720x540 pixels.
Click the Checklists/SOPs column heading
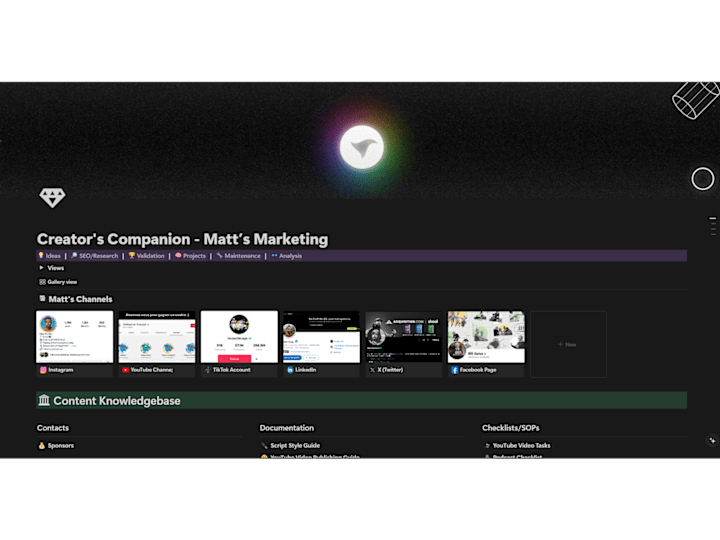(511, 428)
